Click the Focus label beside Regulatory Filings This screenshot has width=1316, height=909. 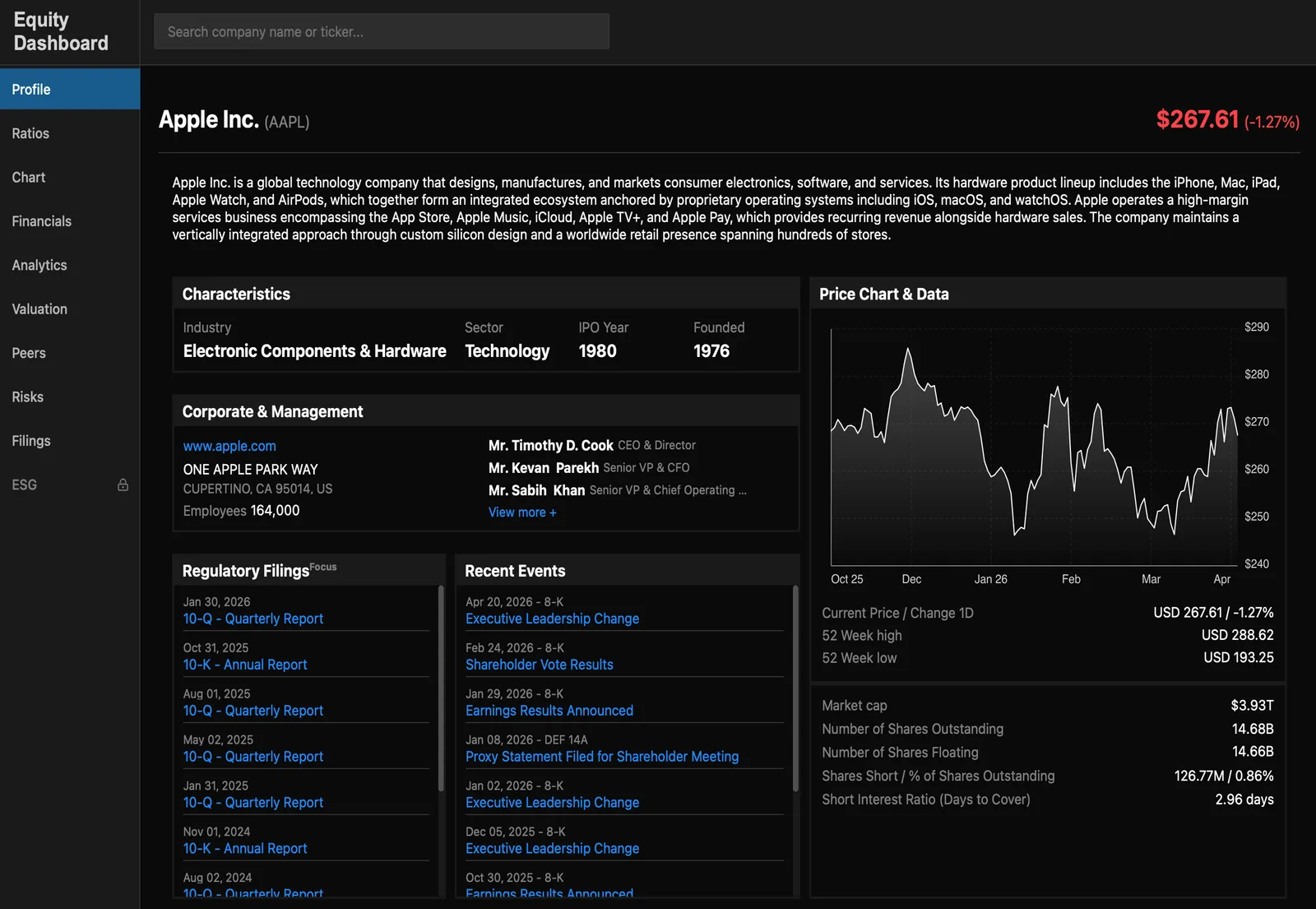tap(323, 567)
